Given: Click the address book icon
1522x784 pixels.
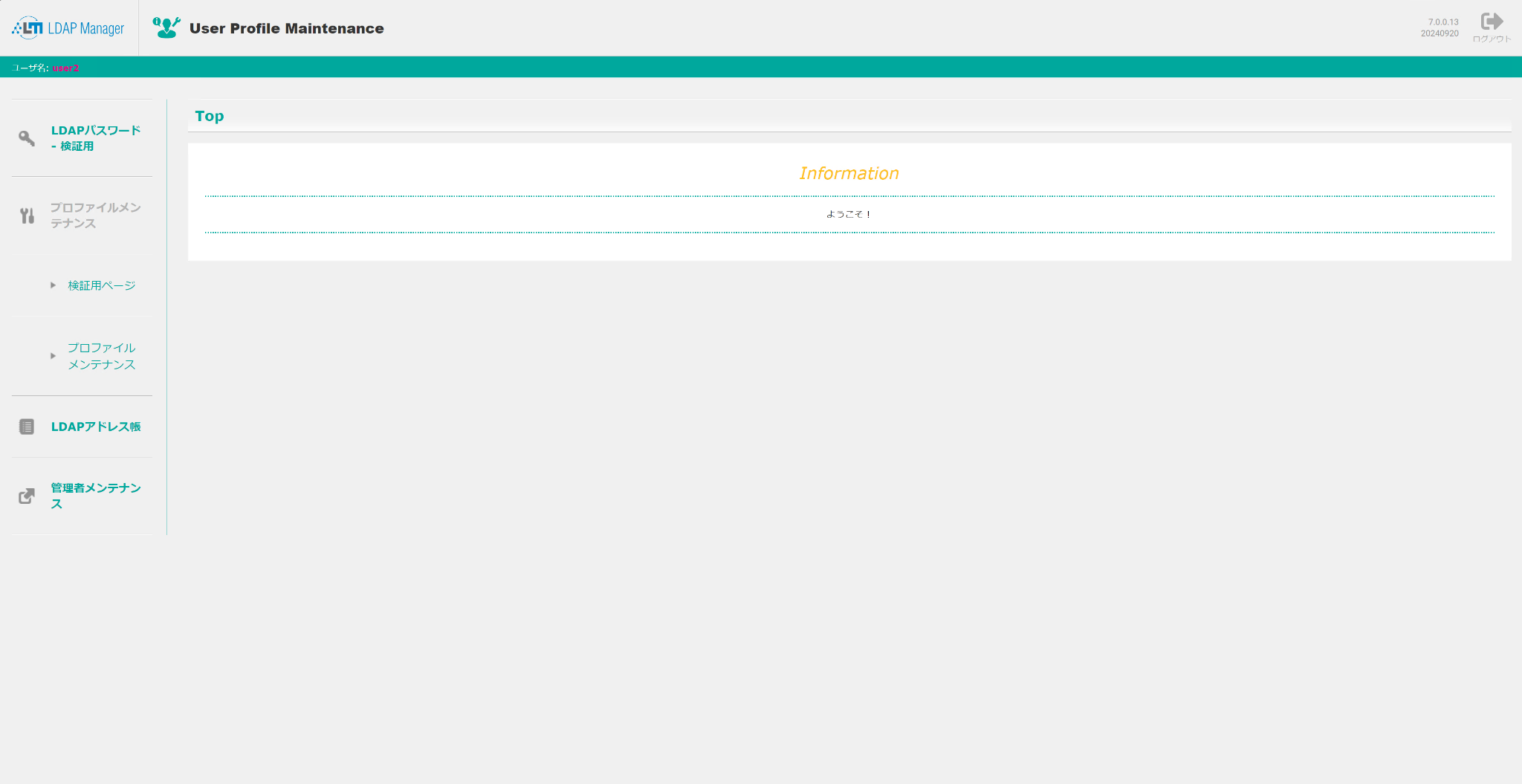Looking at the screenshot, I should point(27,427).
